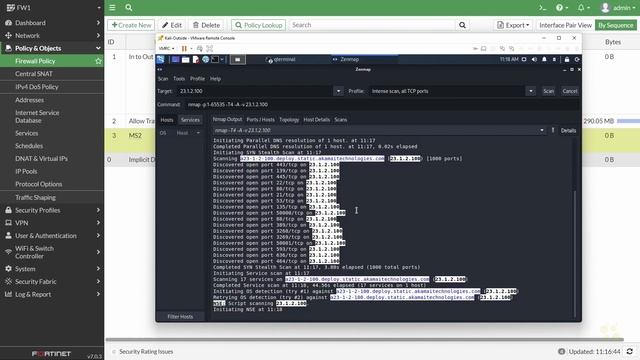
Task: Collapse the Policy & Objects menu
Action: (52, 48)
